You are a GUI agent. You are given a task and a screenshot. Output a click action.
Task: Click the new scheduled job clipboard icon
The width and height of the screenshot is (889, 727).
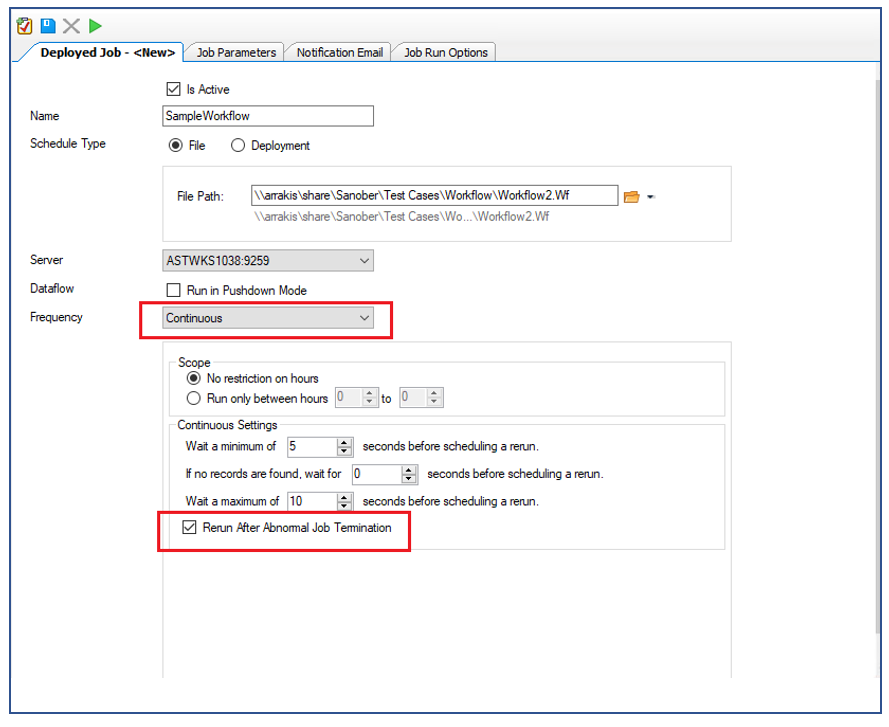25,26
